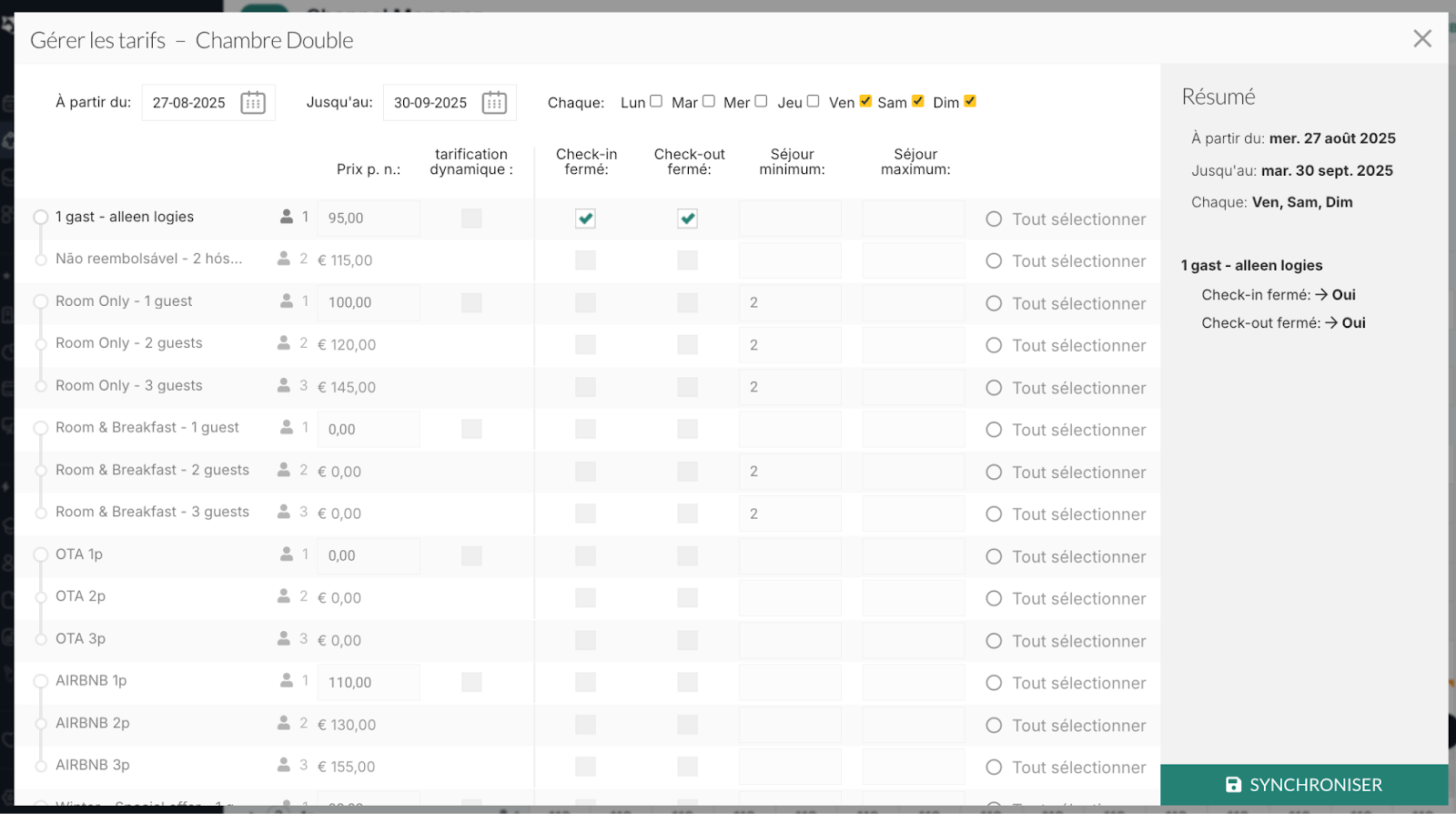Edit maximum stay for Room & Breakfast - 2 guests
The width and height of the screenshot is (1456, 814).
pos(914,472)
